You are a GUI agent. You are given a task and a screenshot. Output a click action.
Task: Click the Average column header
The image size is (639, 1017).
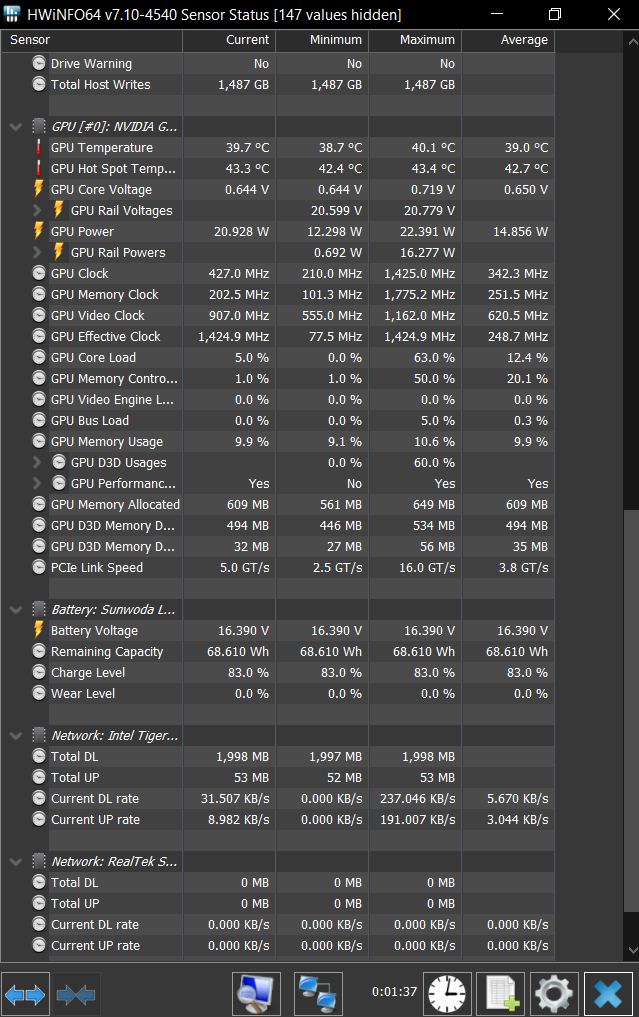click(x=508, y=40)
